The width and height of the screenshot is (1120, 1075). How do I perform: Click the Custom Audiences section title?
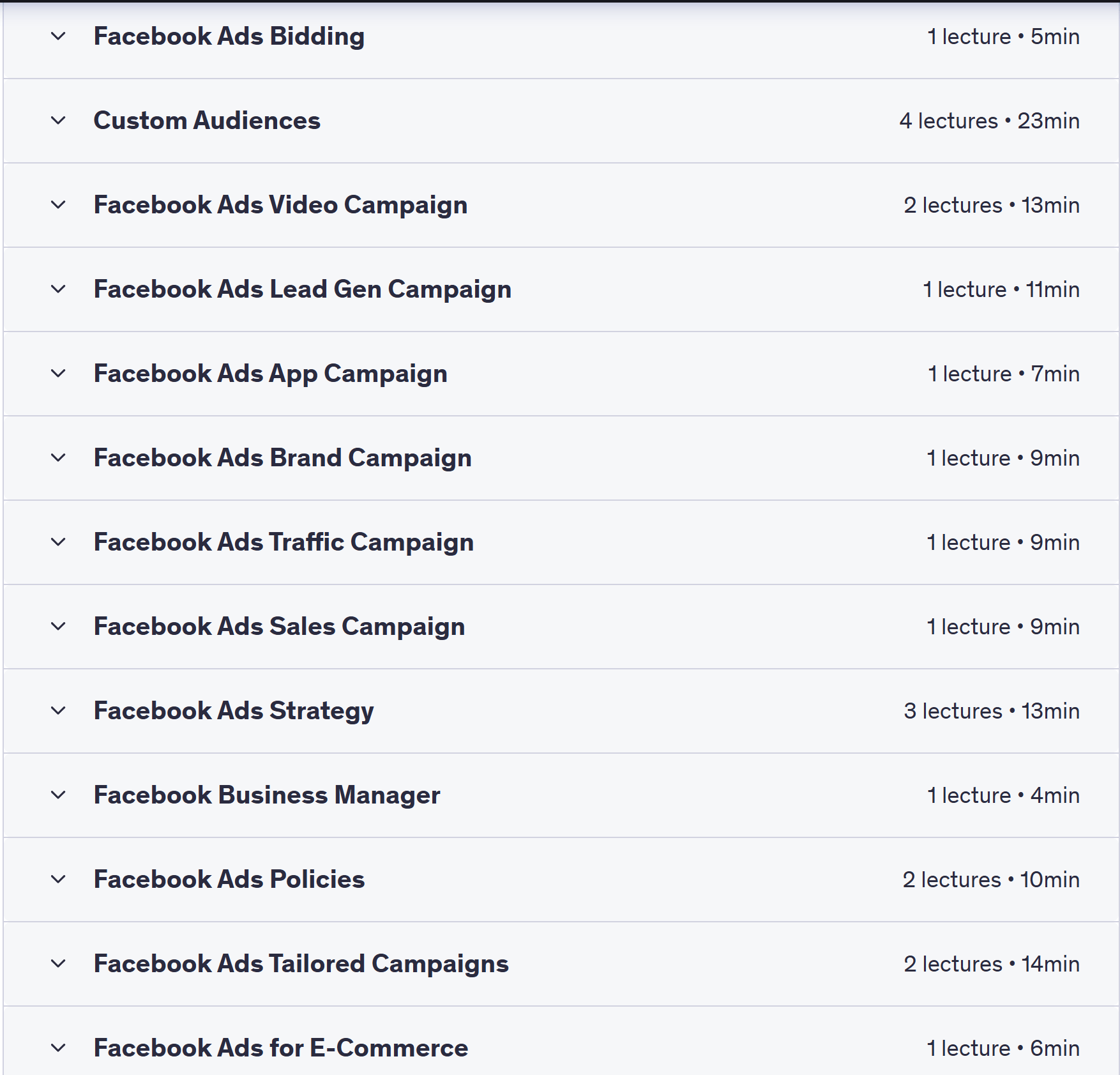207,121
